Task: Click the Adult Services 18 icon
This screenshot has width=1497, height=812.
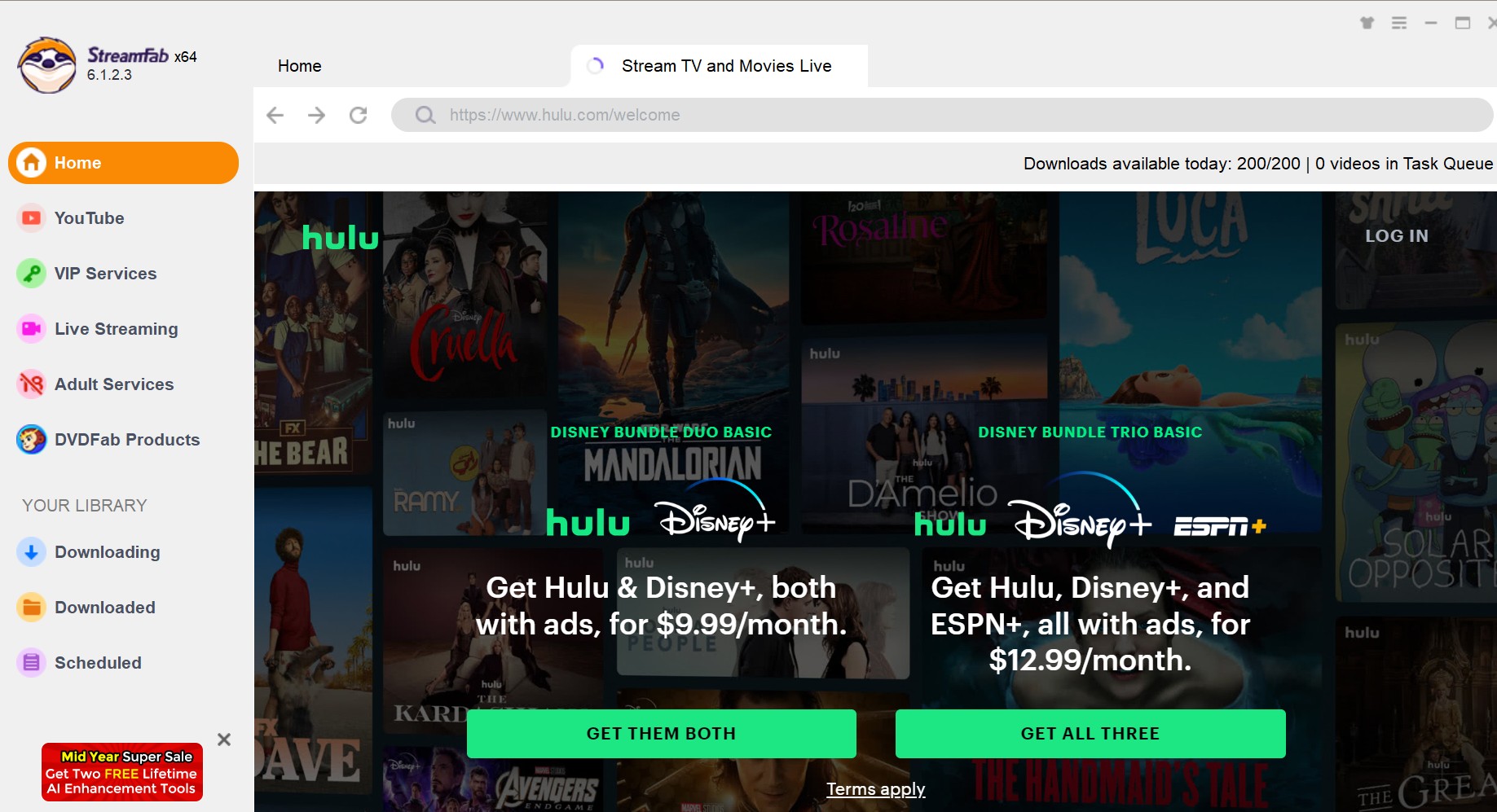Action: (x=31, y=384)
